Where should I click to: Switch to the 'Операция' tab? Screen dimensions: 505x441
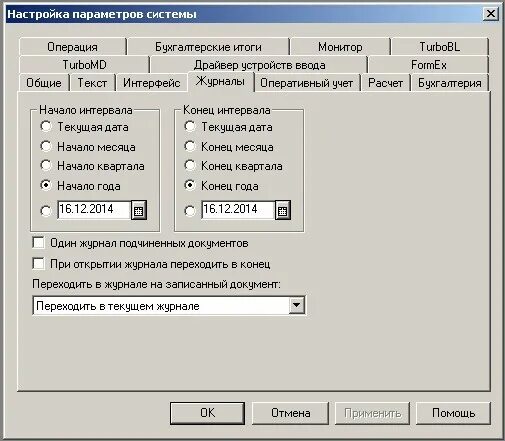(72, 47)
